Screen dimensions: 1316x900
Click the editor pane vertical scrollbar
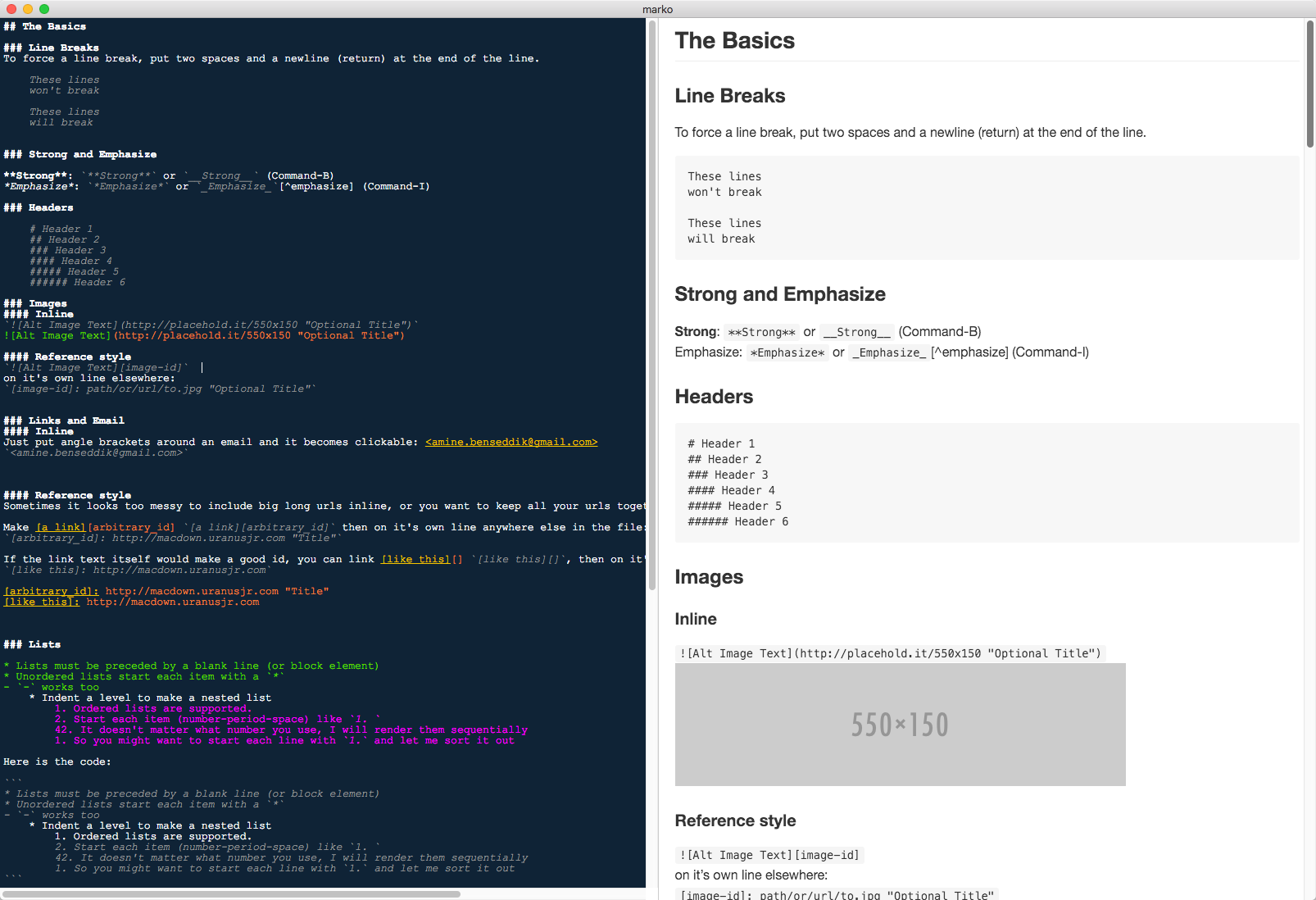[x=652, y=304]
